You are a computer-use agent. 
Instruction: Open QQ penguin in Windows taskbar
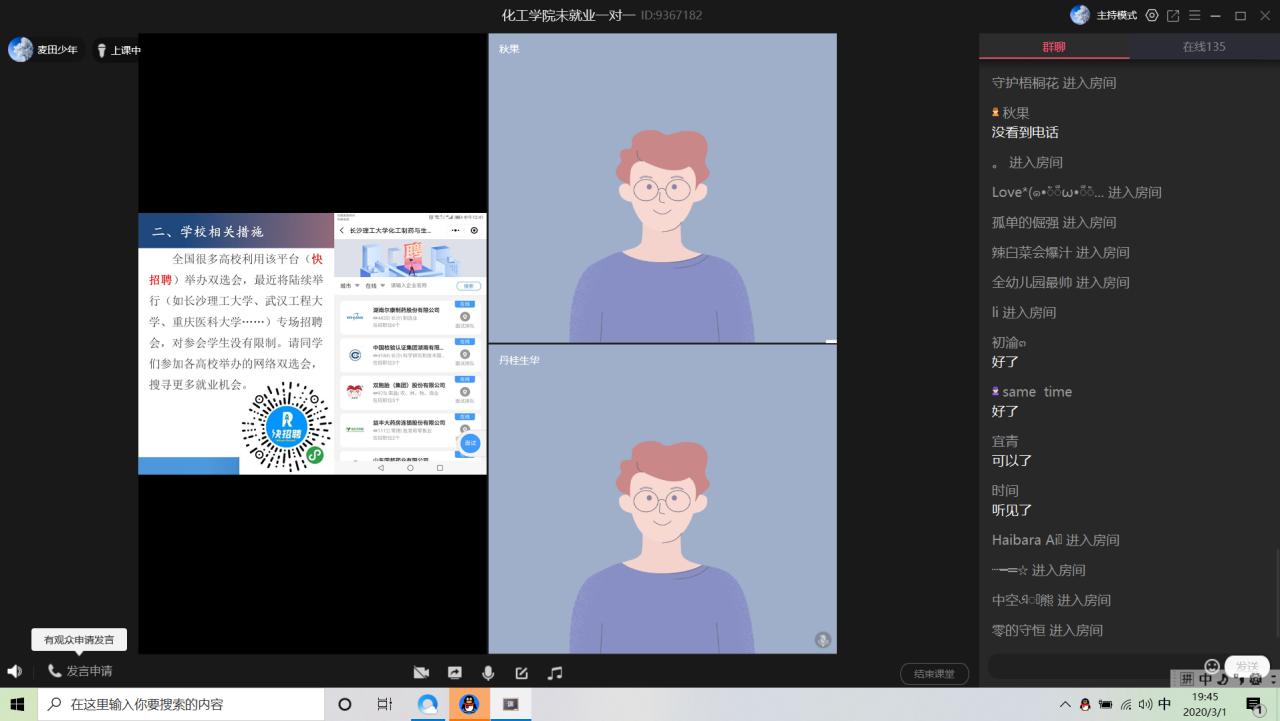tap(468, 704)
